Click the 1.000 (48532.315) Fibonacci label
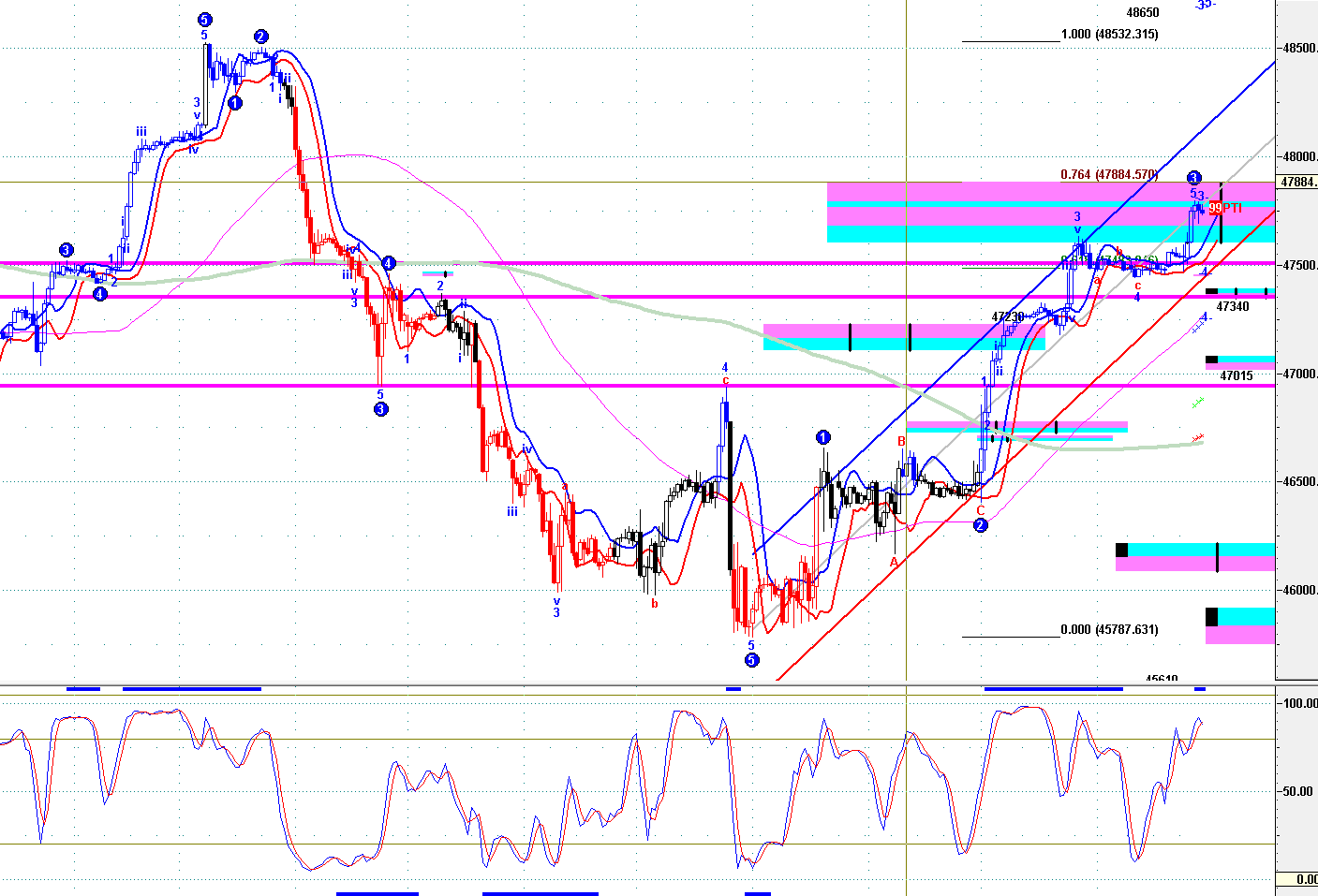 pos(1109,35)
